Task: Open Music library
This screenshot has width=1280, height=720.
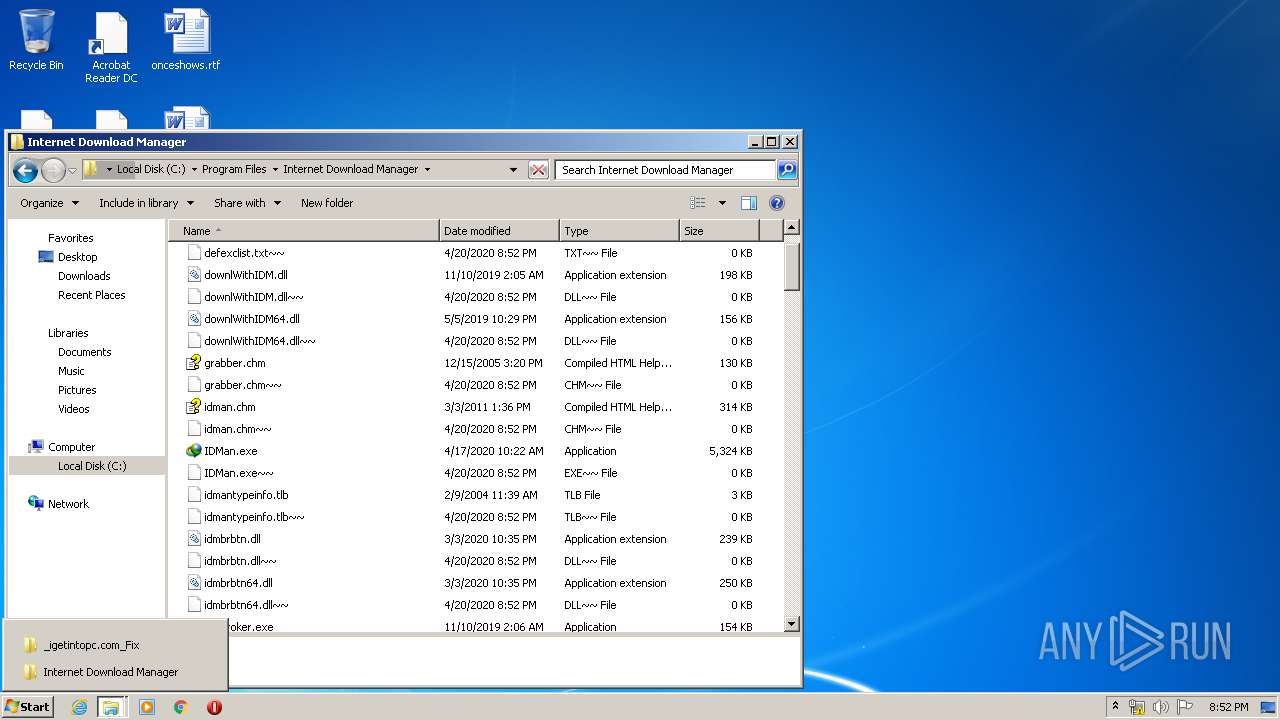Action: tap(71, 371)
